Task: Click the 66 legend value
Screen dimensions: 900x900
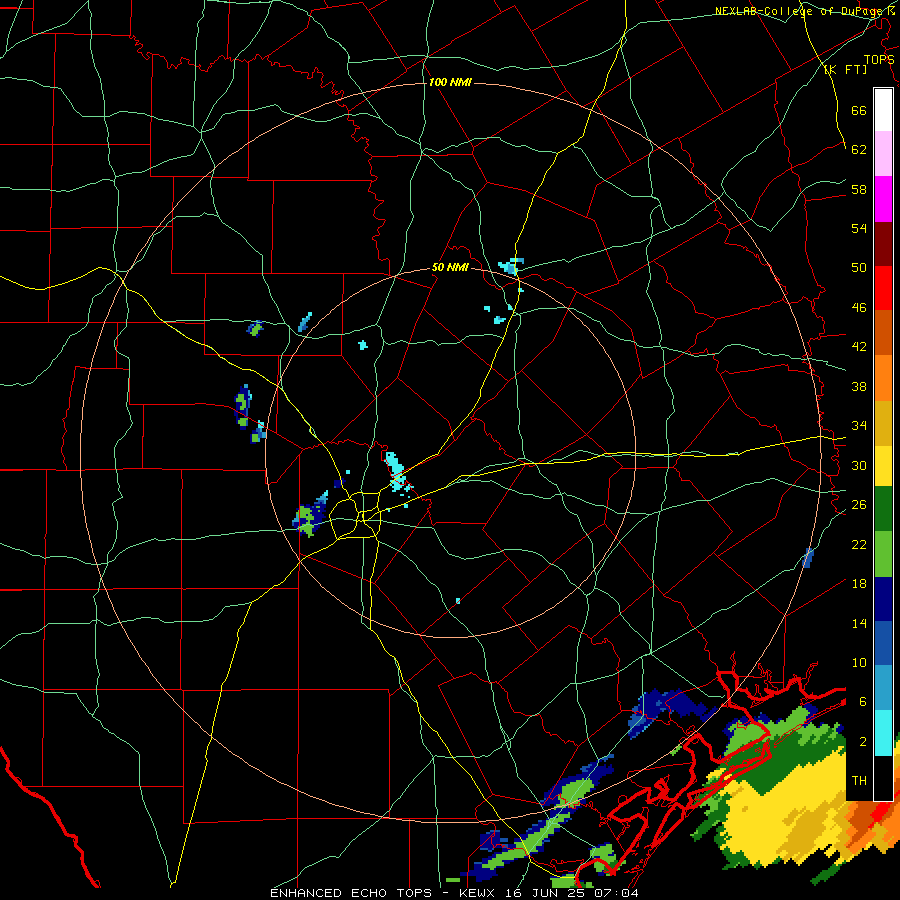Action: tap(859, 110)
